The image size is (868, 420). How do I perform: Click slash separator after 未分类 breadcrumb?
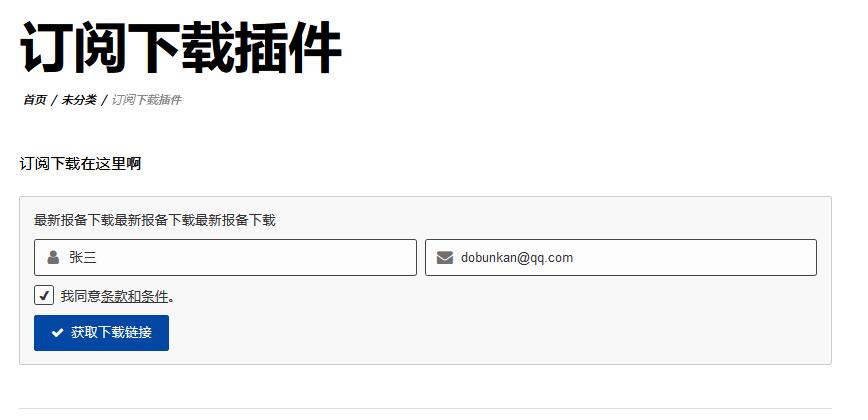(x=104, y=100)
